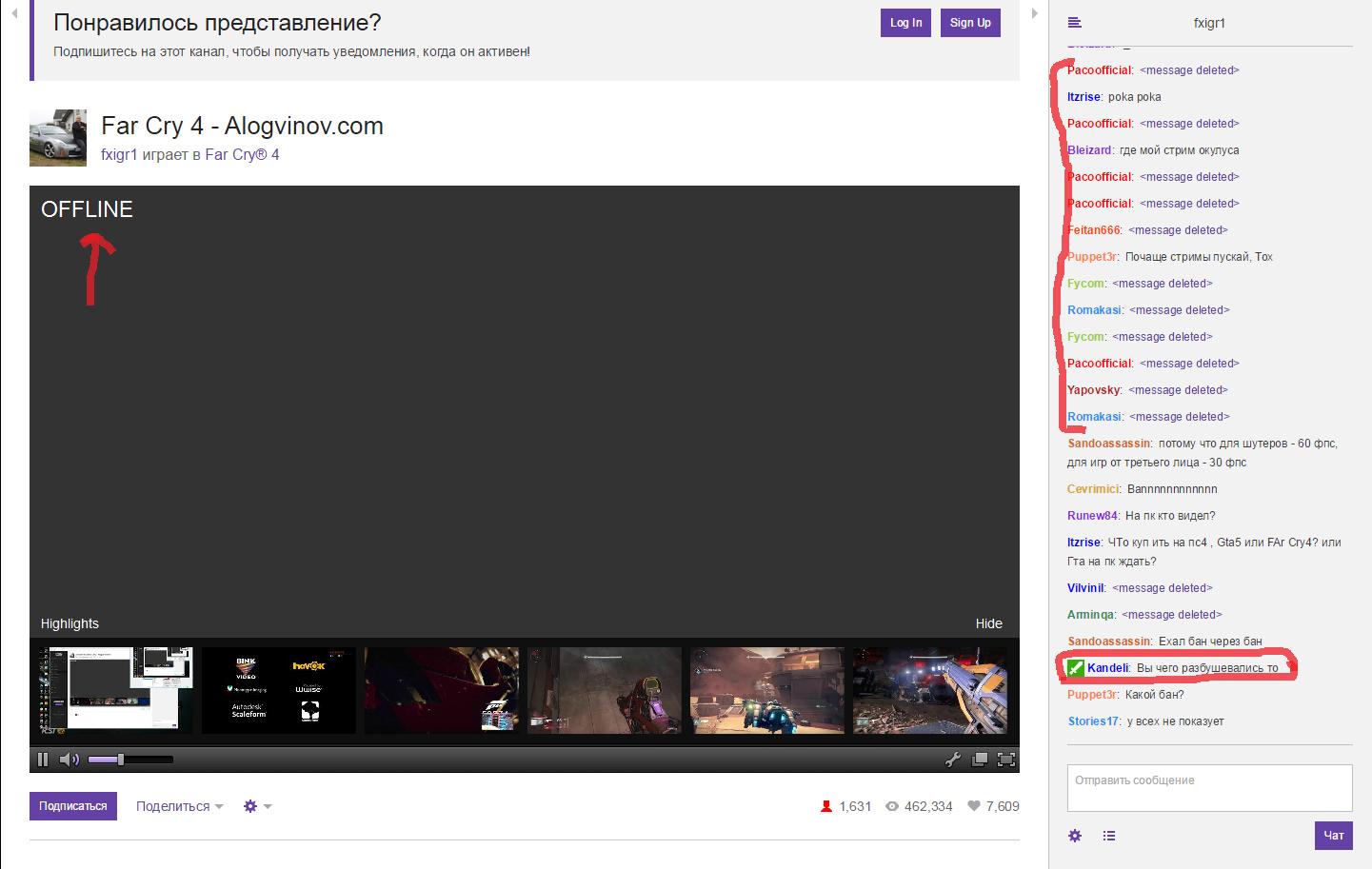
Task: Click the Sign Up button
Action: click(970, 23)
